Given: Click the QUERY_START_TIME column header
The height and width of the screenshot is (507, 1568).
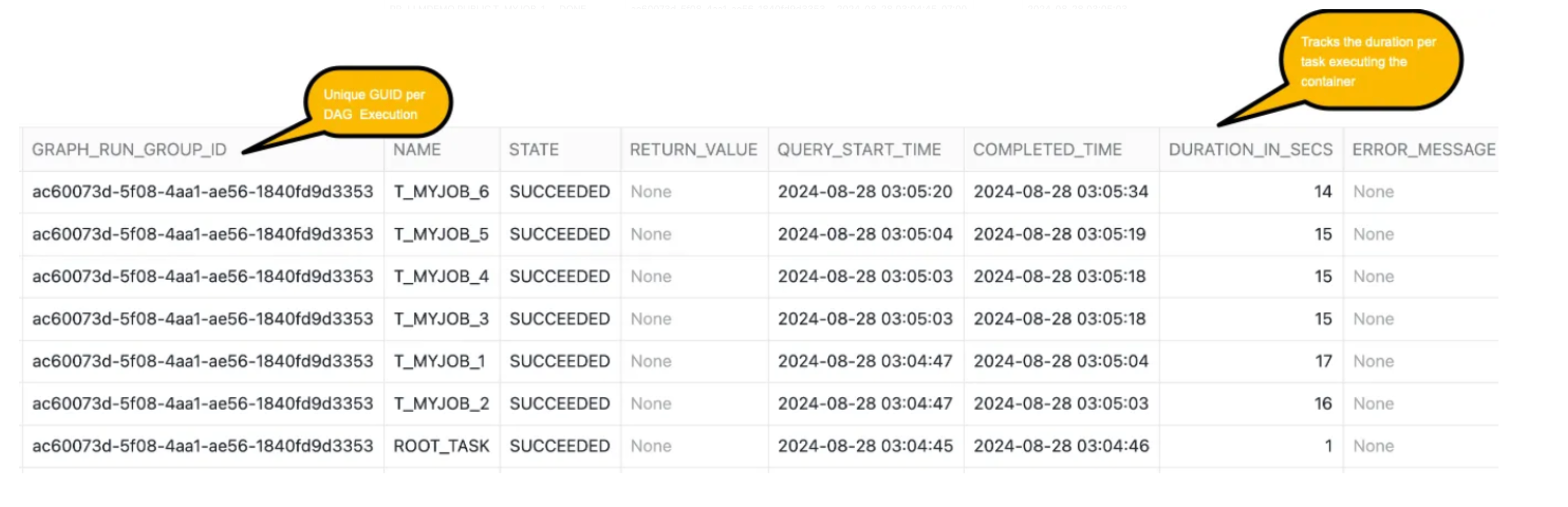Looking at the screenshot, I should [859, 150].
